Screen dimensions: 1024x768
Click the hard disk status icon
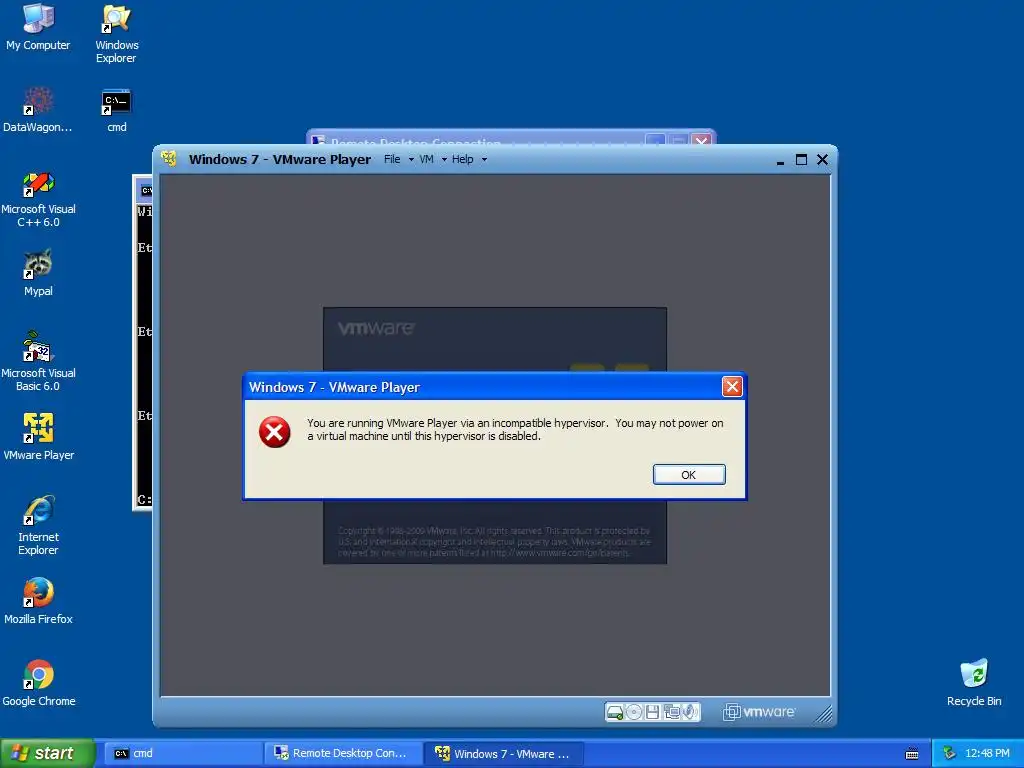(615, 712)
